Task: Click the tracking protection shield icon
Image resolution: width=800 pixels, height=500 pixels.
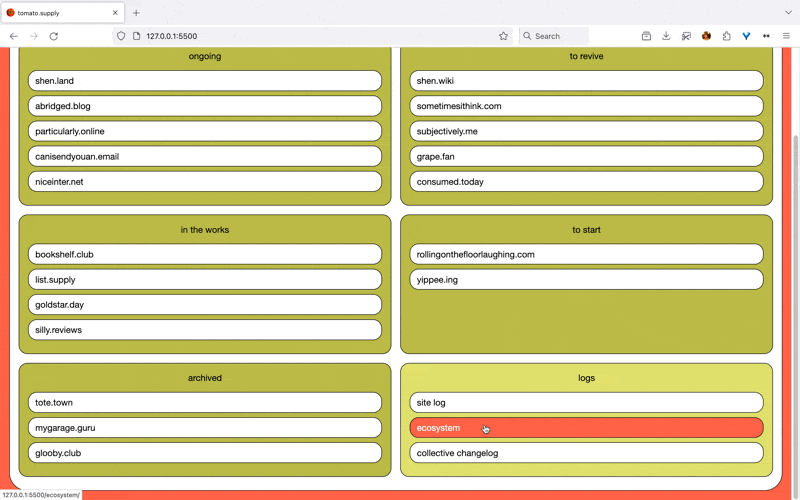Action: click(x=121, y=36)
